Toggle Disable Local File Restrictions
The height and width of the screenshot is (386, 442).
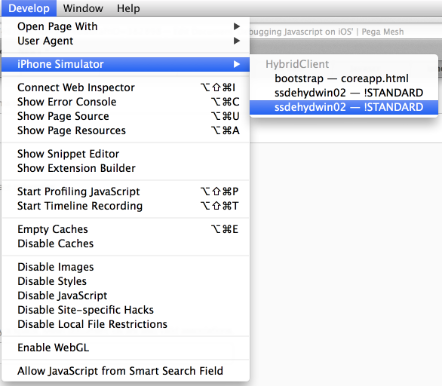(x=126, y=324)
